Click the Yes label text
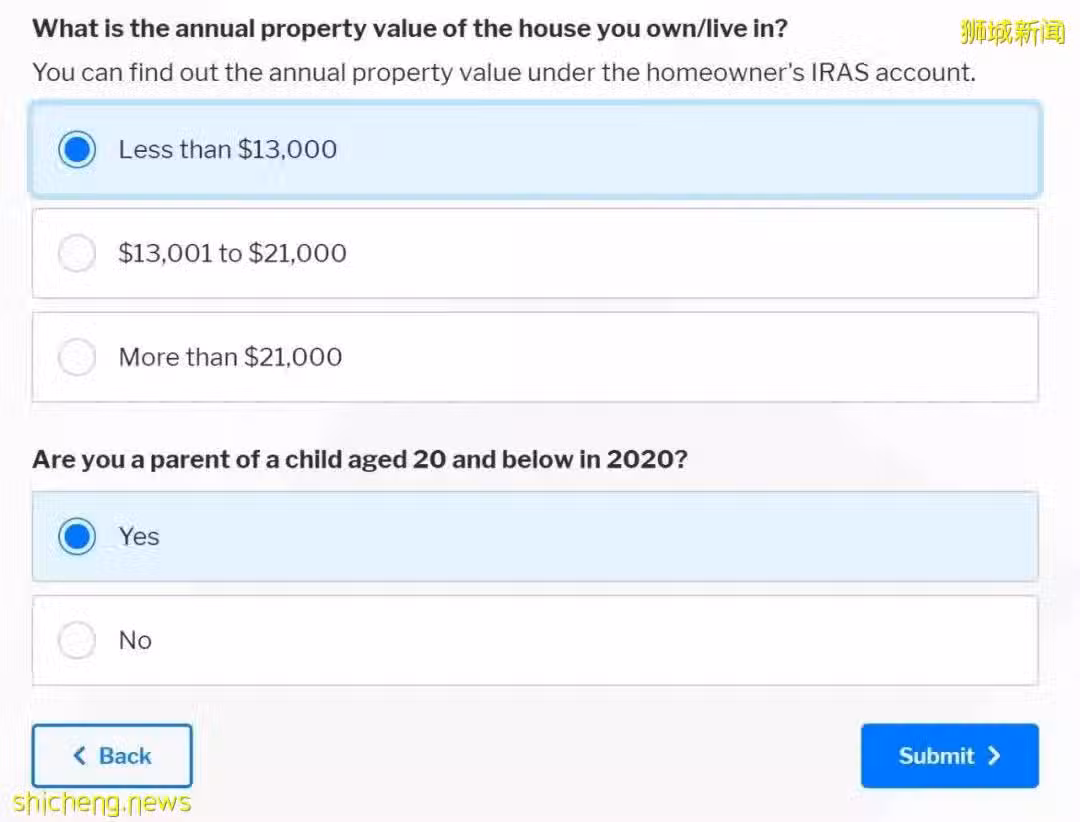The width and height of the screenshot is (1080, 822). (x=138, y=537)
